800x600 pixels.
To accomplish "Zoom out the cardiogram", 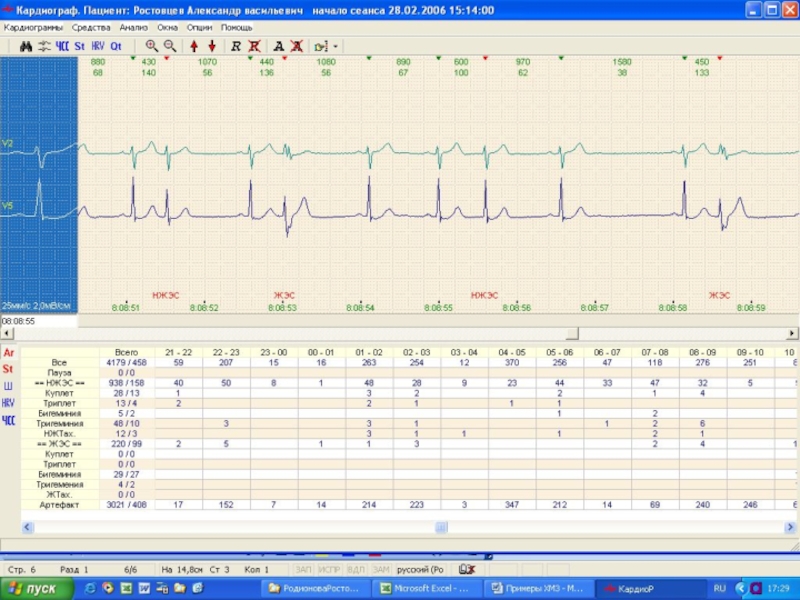I will [170, 46].
